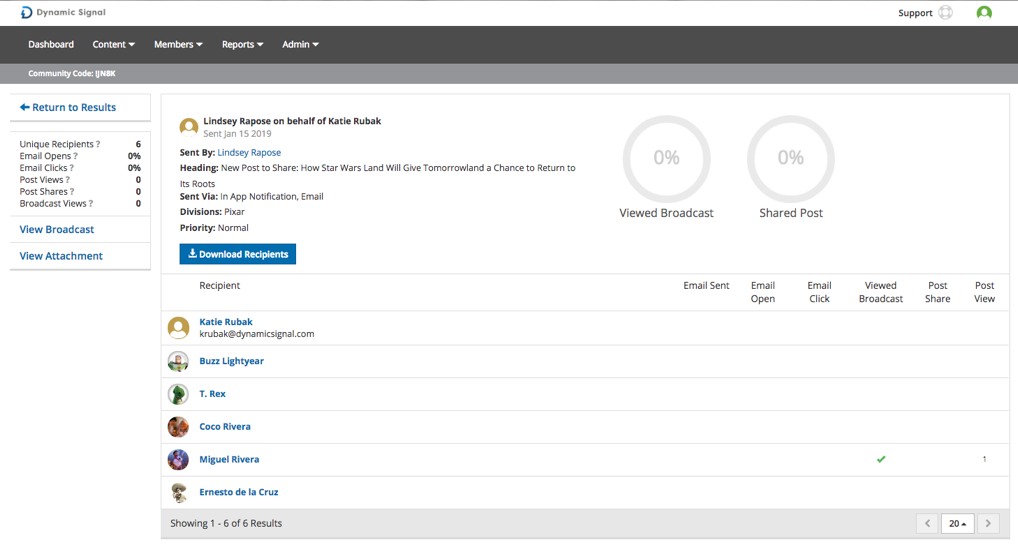
Task: Click Community Code: IJN8K text
Action: click(71, 73)
